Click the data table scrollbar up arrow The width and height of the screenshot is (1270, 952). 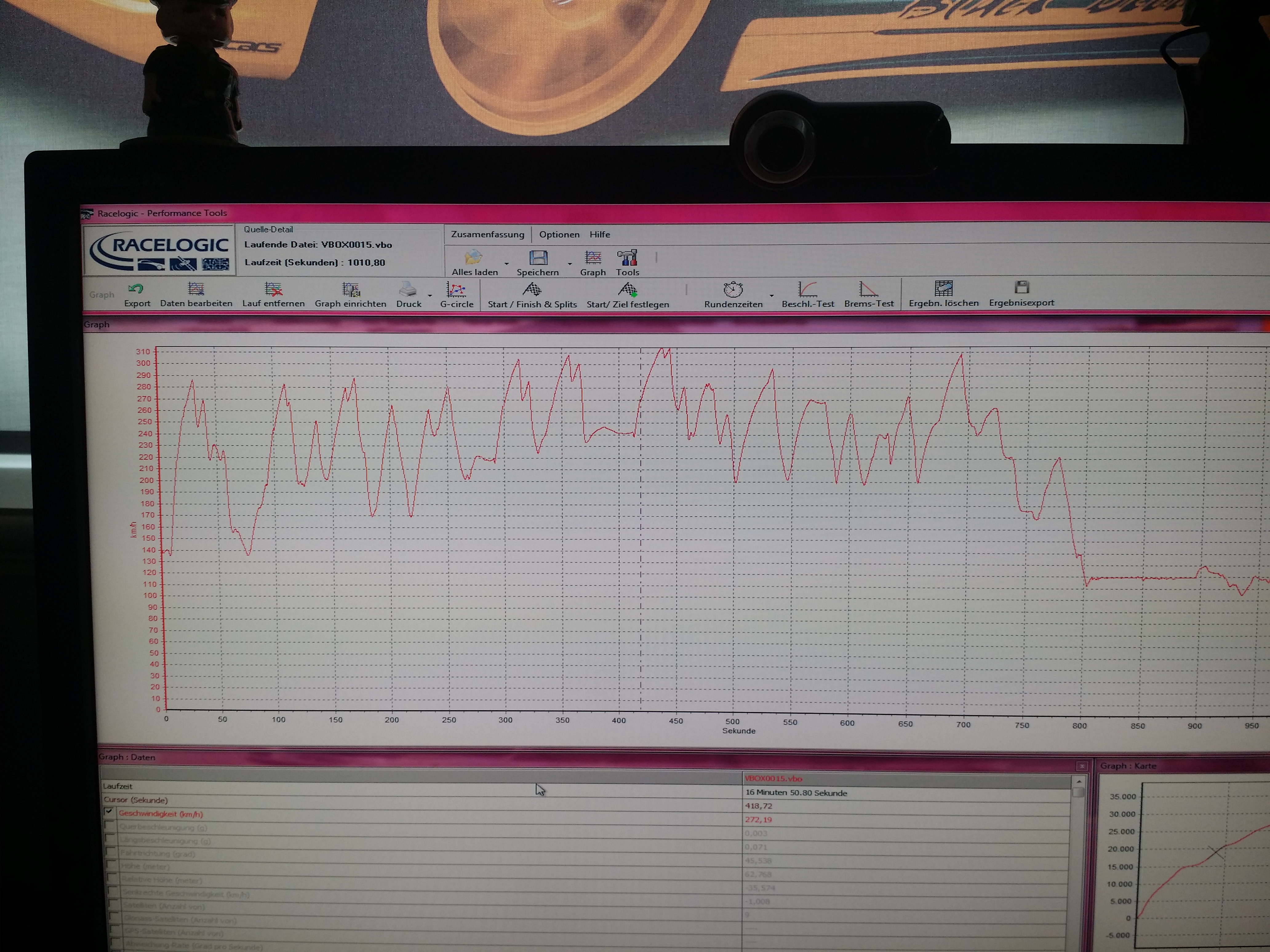[x=1078, y=782]
